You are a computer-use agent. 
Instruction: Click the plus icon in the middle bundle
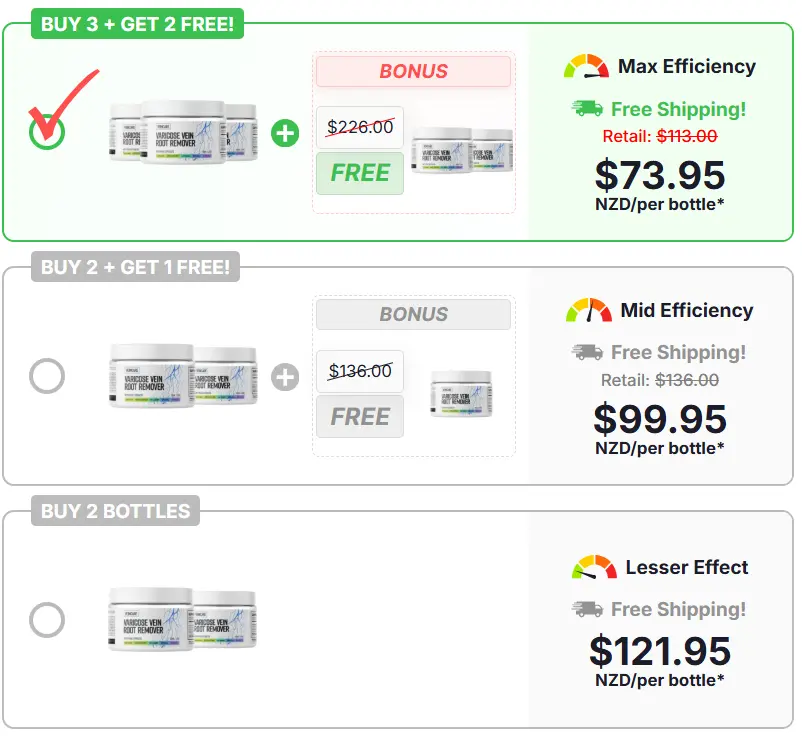pos(284,377)
